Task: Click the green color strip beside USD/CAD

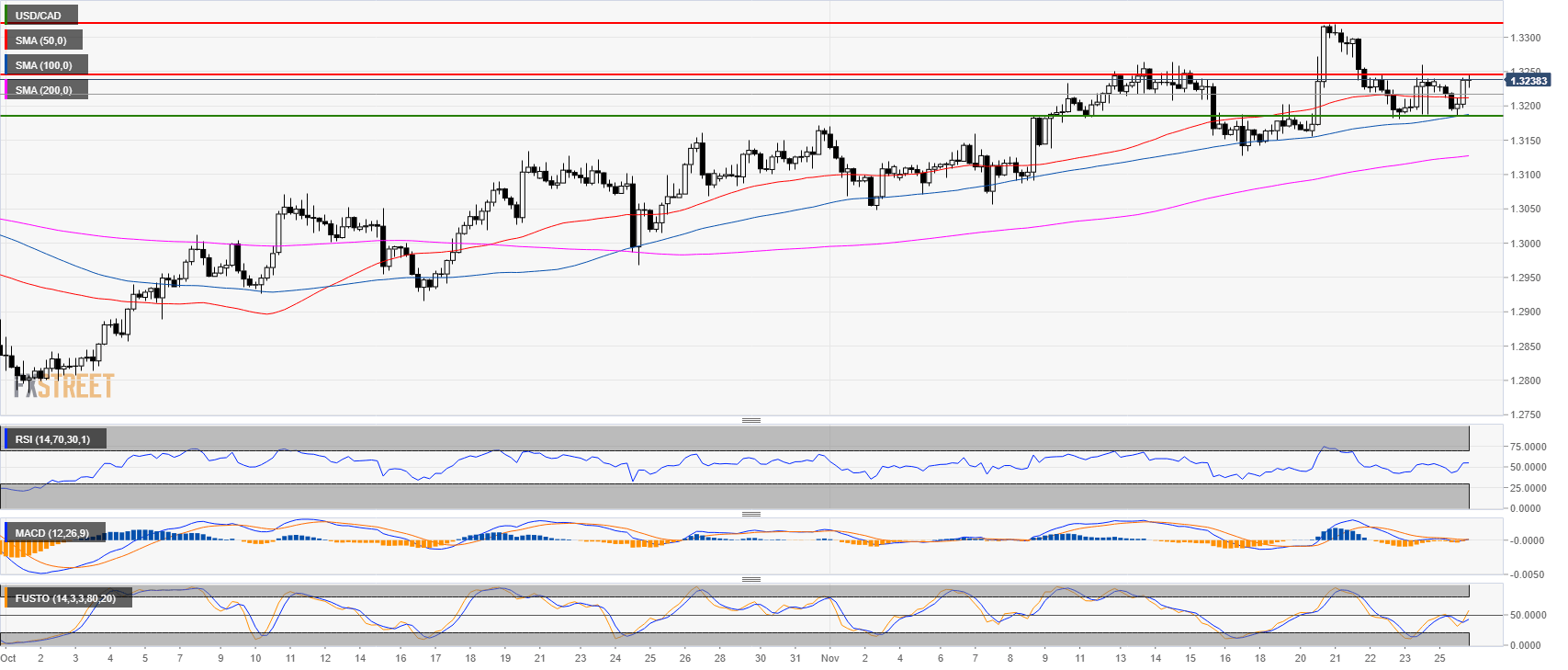Action: tap(6, 16)
